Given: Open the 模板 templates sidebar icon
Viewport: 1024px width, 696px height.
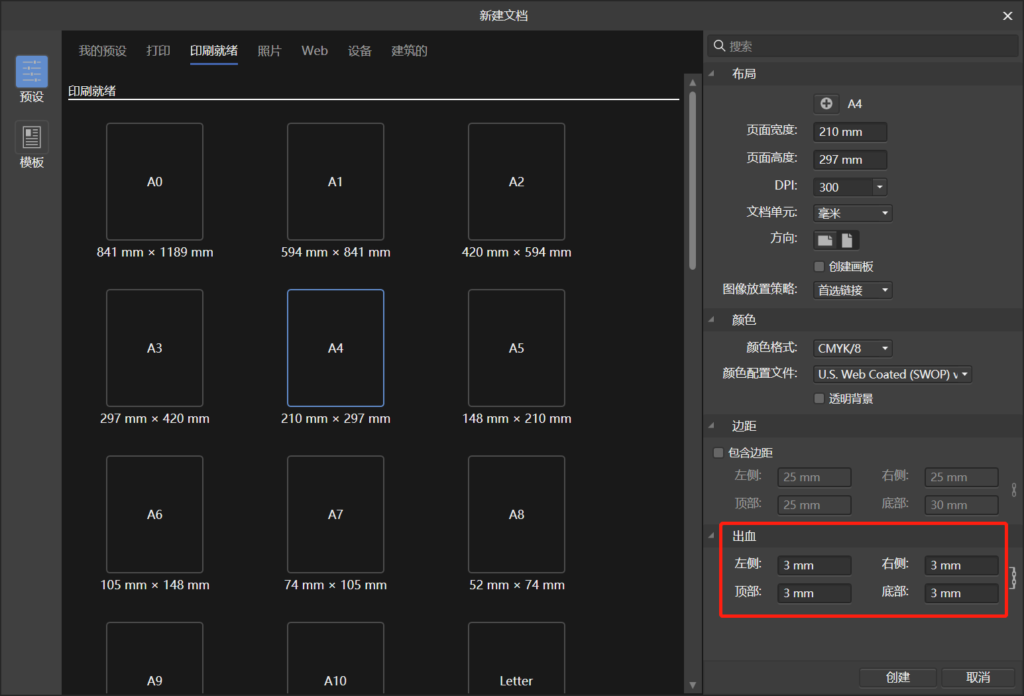Looking at the screenshot, I should (x=31, y=137).
